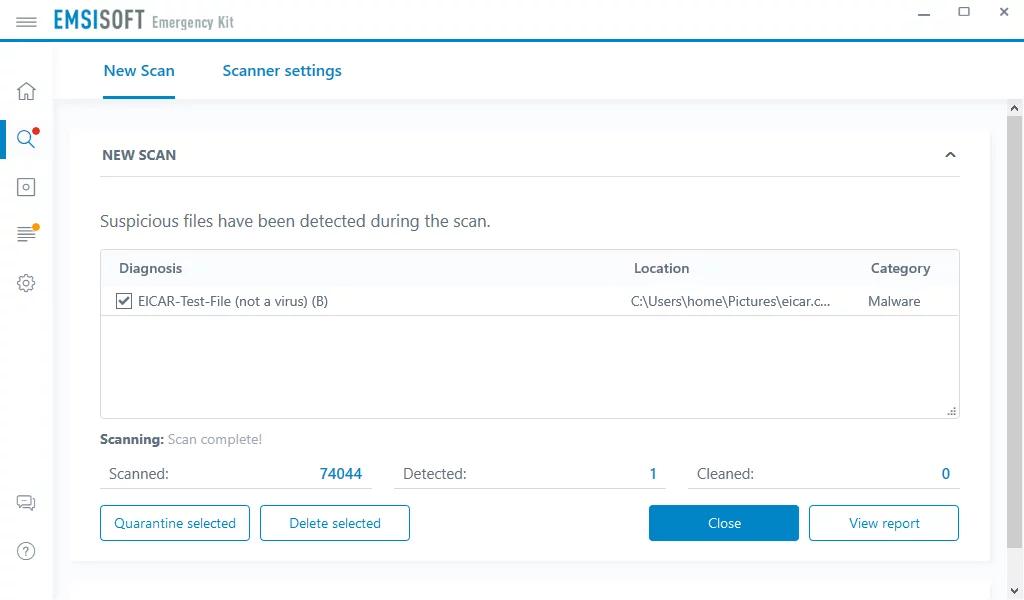Click the C:\Users\home\Pictures\eicar.c... location cell
The height and width of the screenshot is (600, 1024).
coord(731,301)
